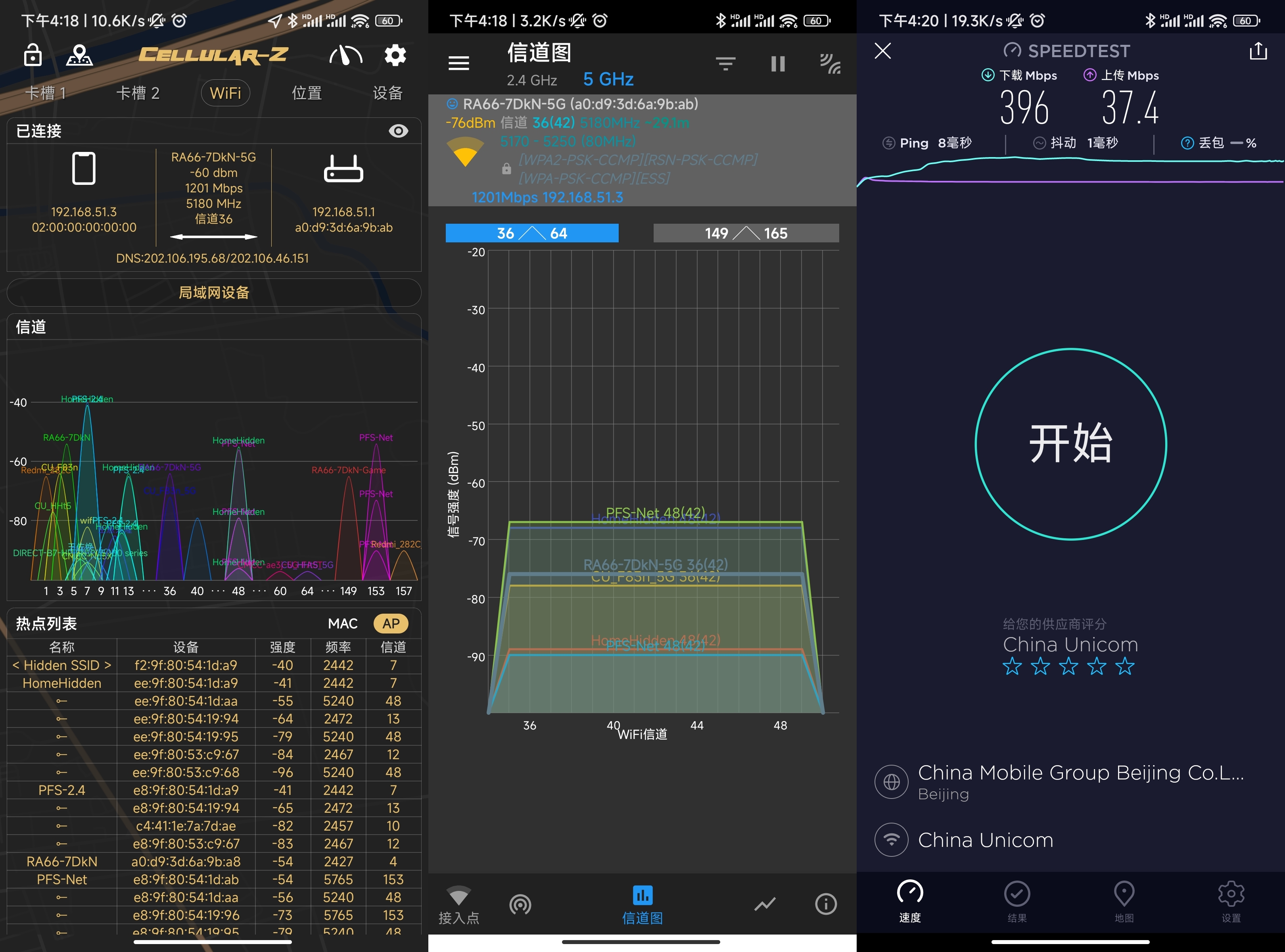Select the line chart view in bottom navigation
This screenshot has height=952, width=1285.
765,904
